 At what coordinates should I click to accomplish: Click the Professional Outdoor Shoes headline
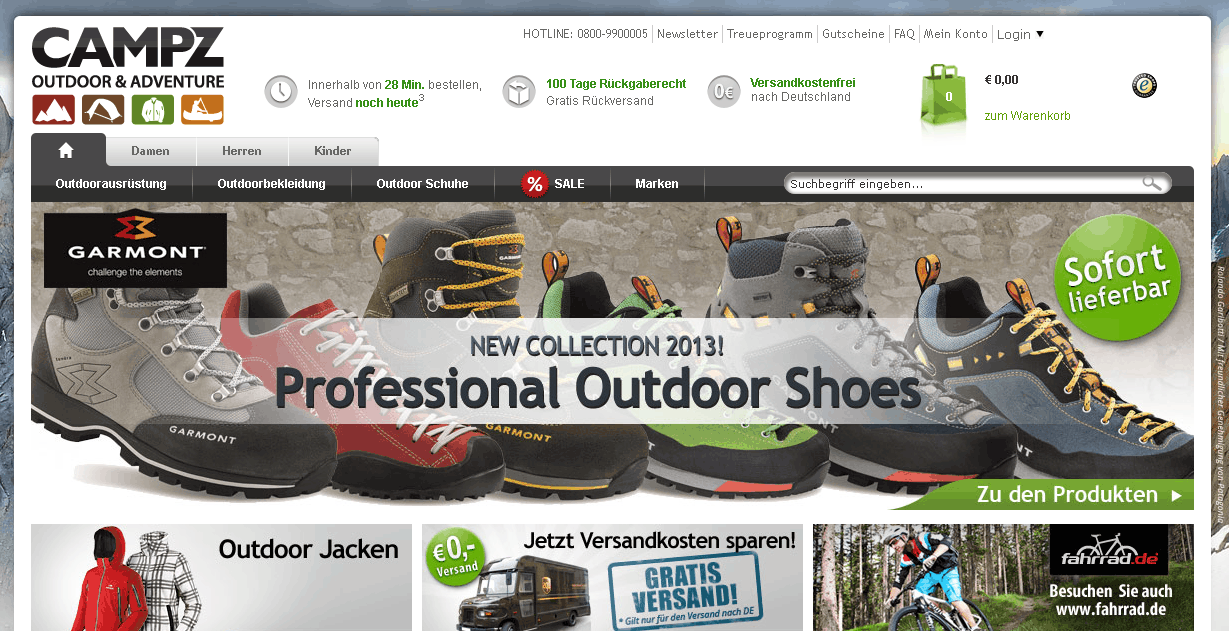point(598,389)
